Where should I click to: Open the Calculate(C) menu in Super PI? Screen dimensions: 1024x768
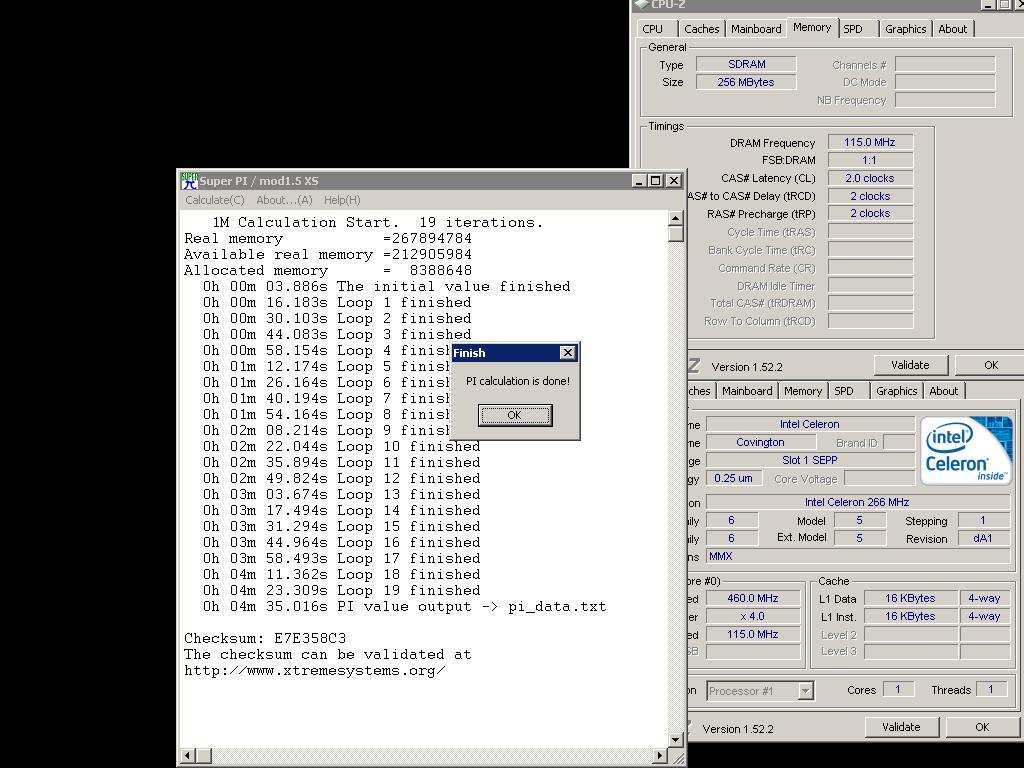[x=214, y=200]
